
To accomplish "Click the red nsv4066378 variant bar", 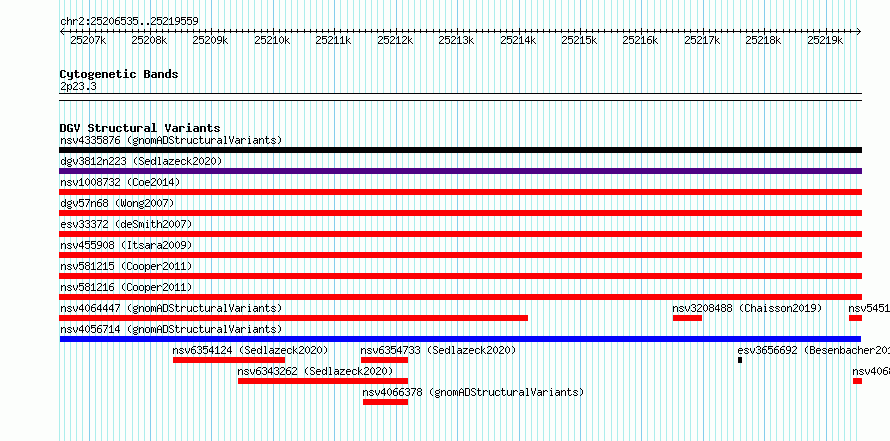I will tap(385, 402).
